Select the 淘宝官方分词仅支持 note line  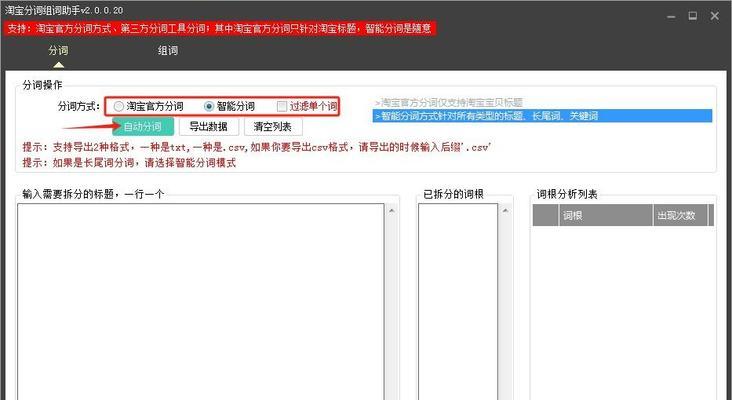[449, 102]
